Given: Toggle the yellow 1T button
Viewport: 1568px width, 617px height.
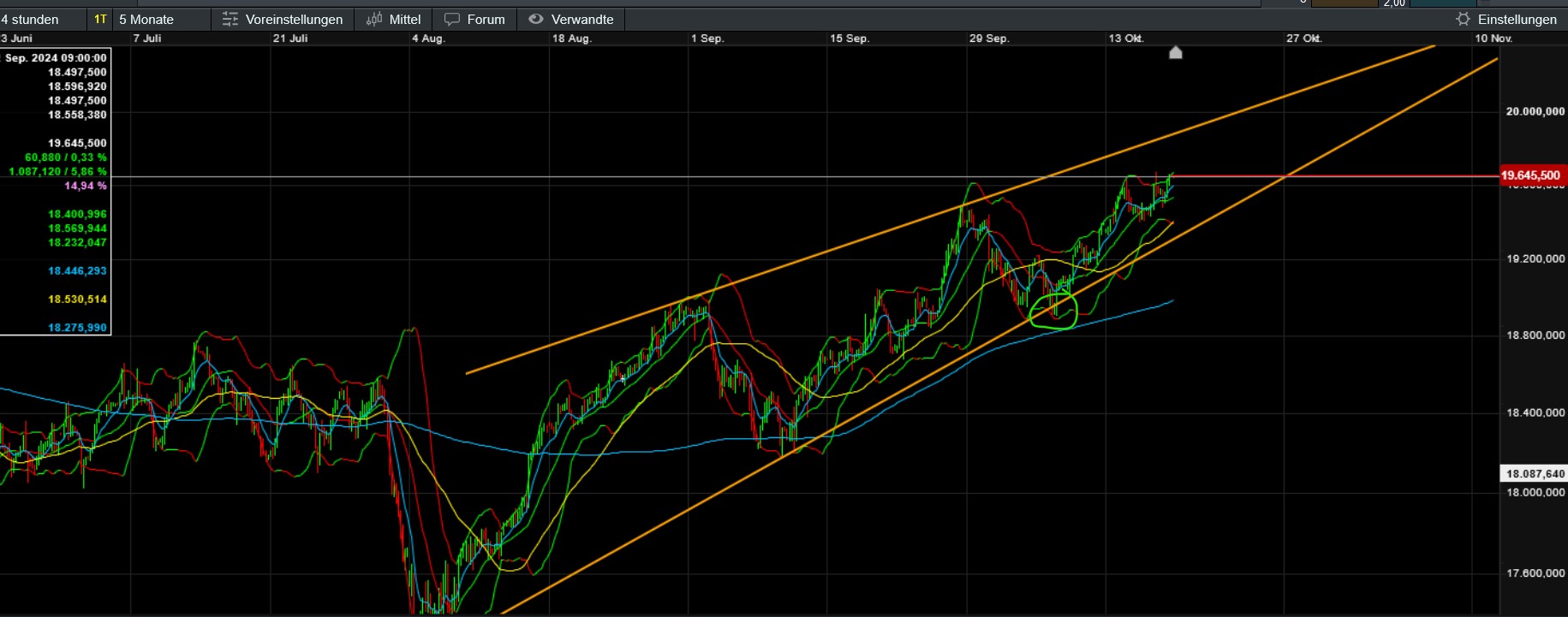Looking at the screenshot, I should pyautogui.click(x=100, y=19).
